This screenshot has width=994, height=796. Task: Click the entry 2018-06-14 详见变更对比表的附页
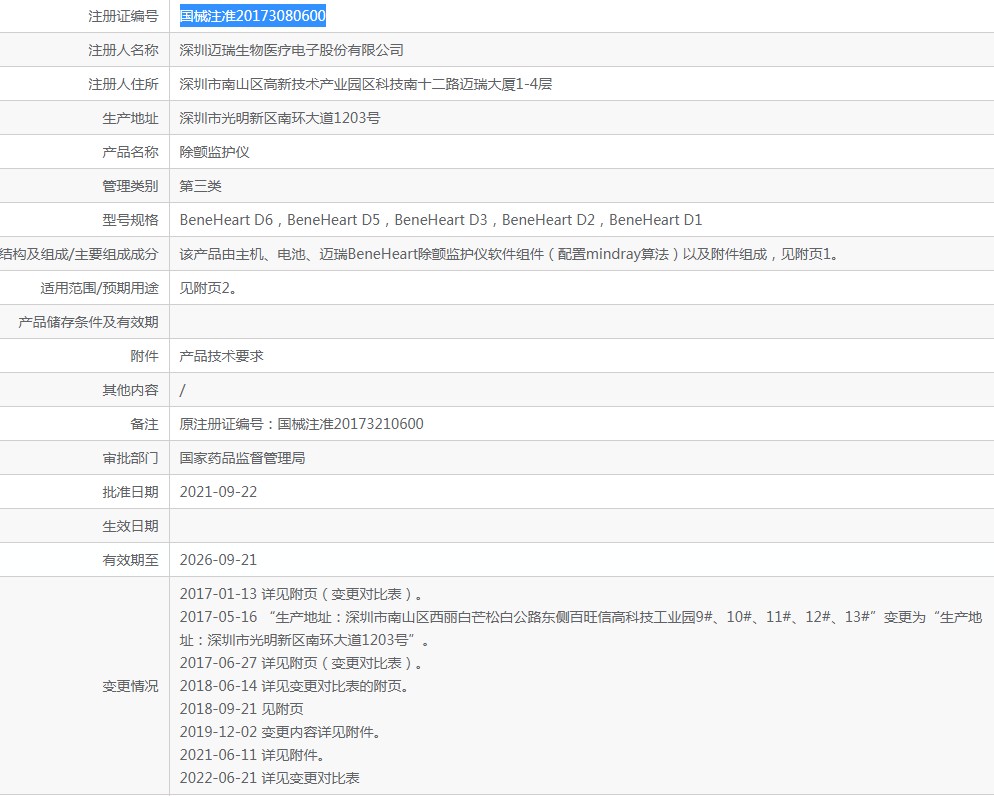[294, 686]
